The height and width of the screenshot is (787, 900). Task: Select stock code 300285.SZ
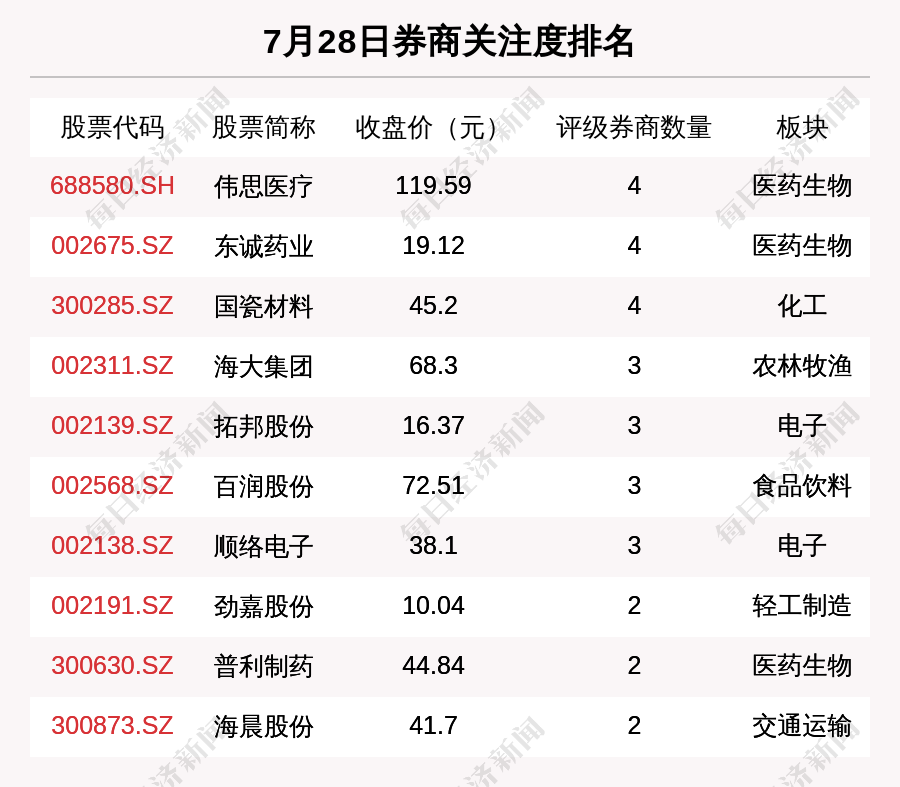(112, 306)
